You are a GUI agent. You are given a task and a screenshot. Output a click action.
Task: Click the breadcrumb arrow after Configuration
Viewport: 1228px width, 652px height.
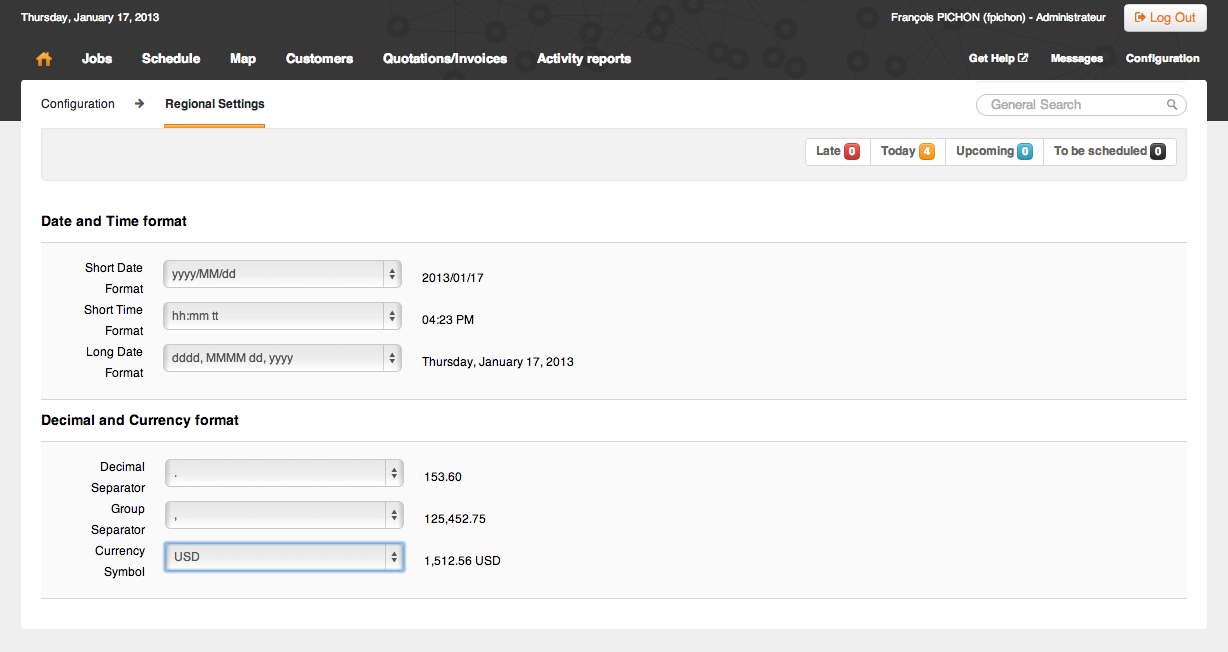[140, 104]
